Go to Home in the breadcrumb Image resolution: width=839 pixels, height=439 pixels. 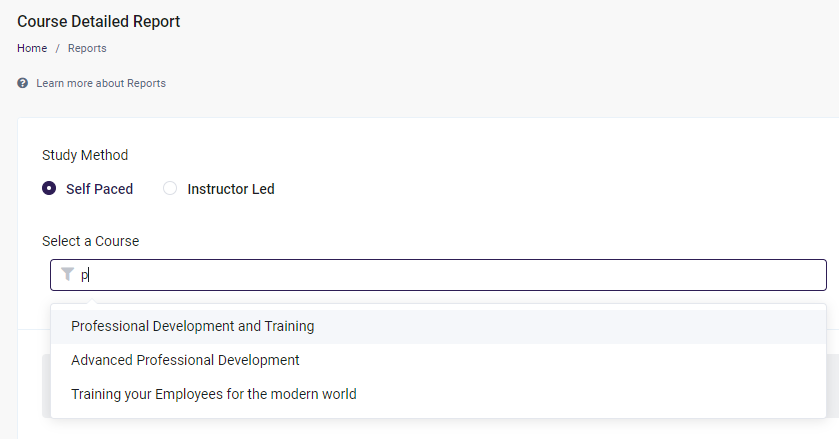pos(32,48)
